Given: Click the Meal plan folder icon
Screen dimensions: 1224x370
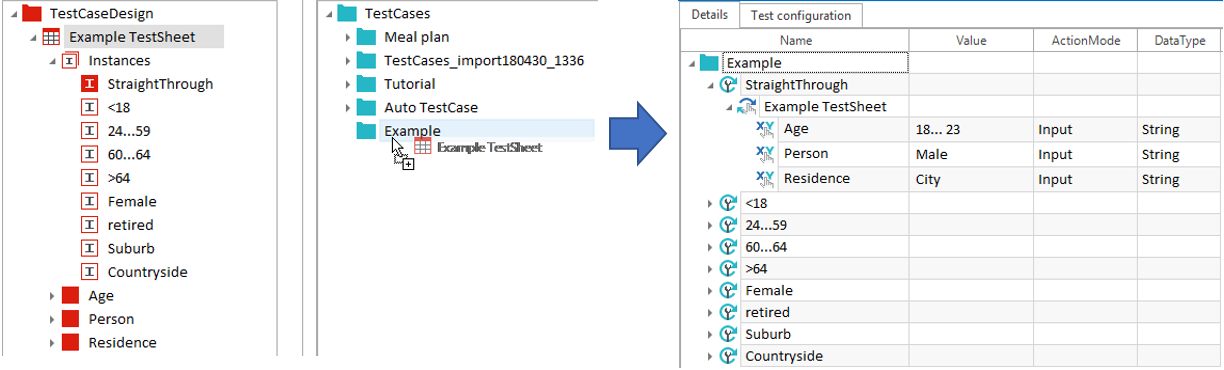Looking at the screenshot, I should click(367, 37).
